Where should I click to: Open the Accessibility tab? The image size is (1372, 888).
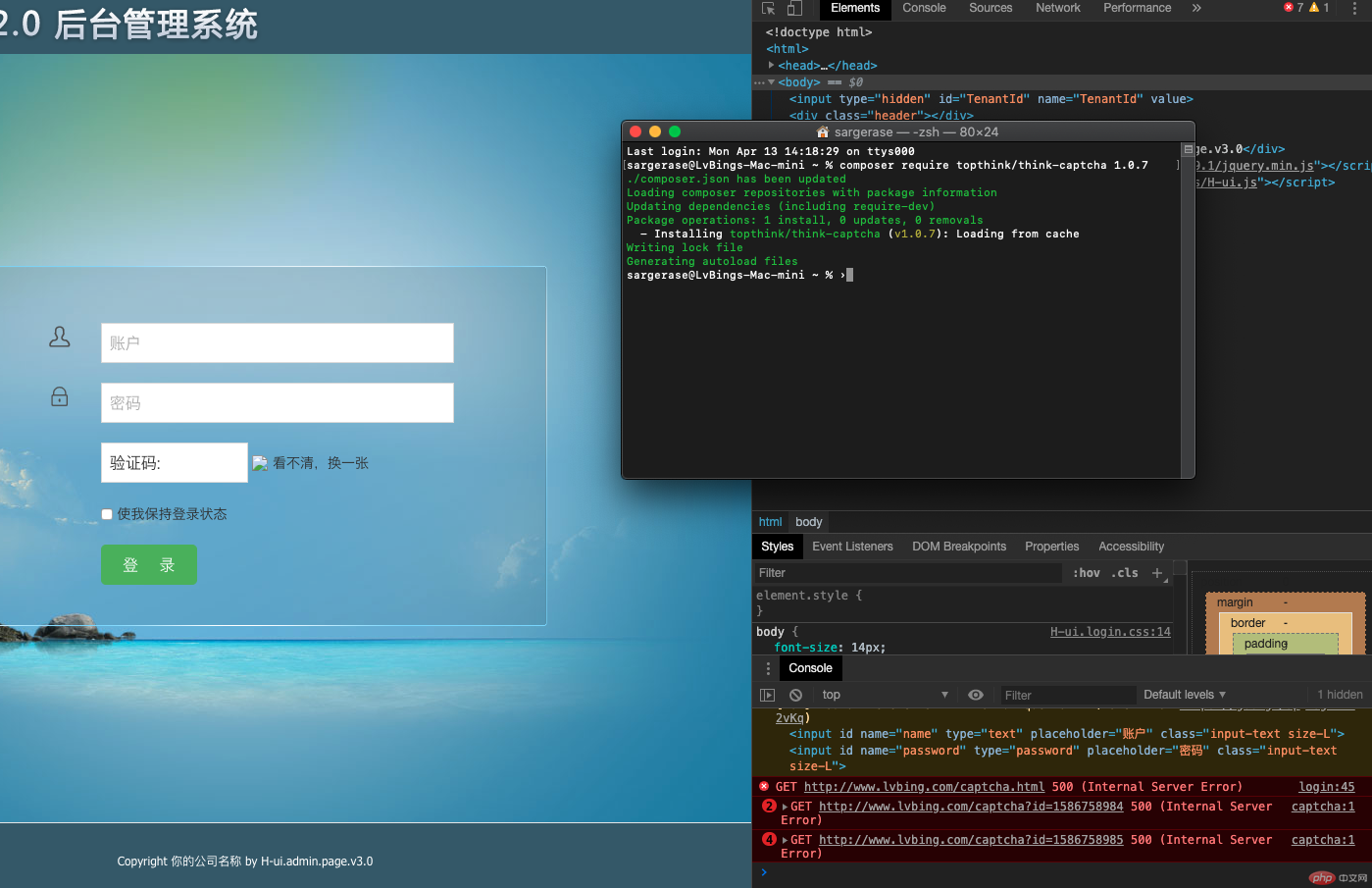1131,547
